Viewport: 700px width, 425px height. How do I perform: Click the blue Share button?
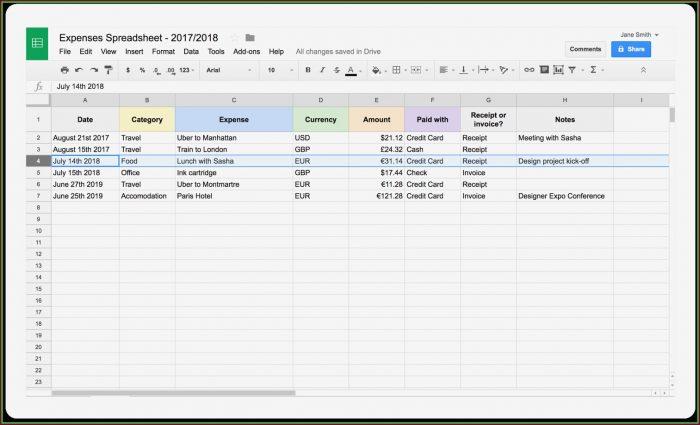[x=631, y=49]
